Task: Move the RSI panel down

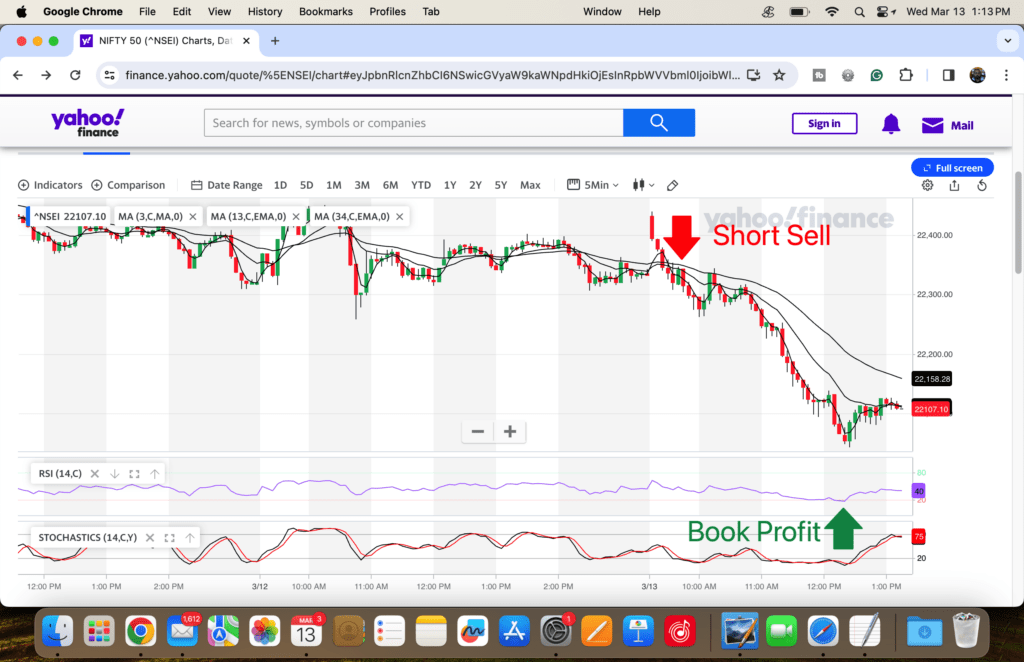Action: [114, 474]
